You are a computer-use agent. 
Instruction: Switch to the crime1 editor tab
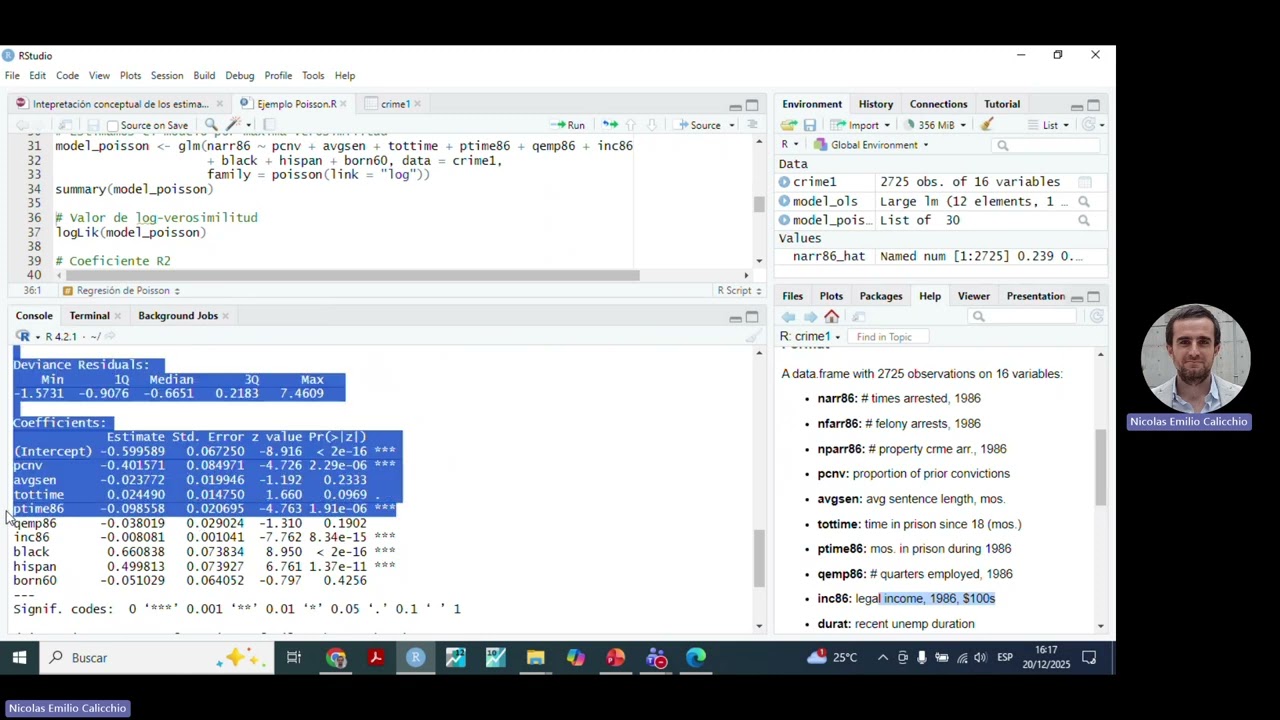point(395,104)
